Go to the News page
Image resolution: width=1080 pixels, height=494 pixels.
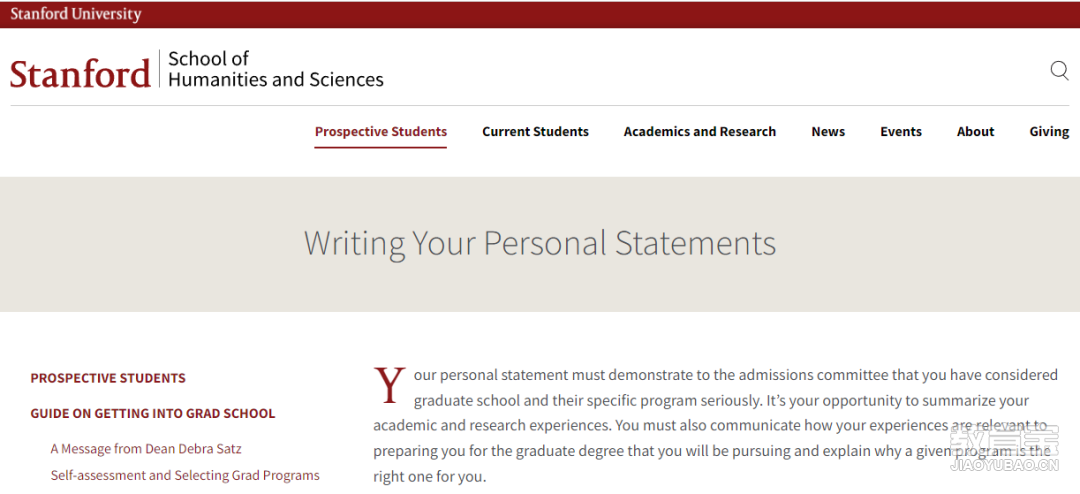tap(828, 132)
